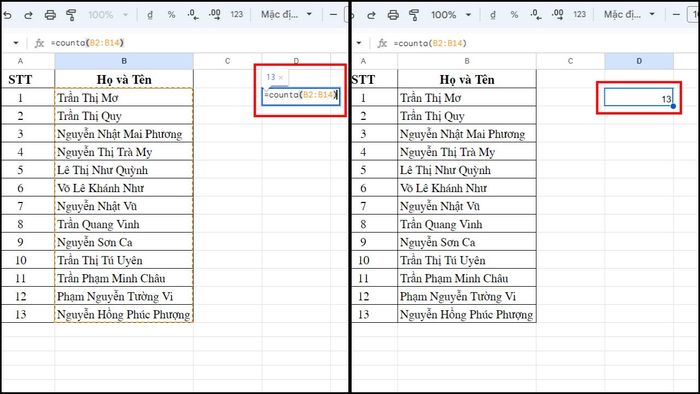Select Lê Thị Như Quỳnh in left sheet
This screenshot has height=394, width=700.
tap(124, 170)
